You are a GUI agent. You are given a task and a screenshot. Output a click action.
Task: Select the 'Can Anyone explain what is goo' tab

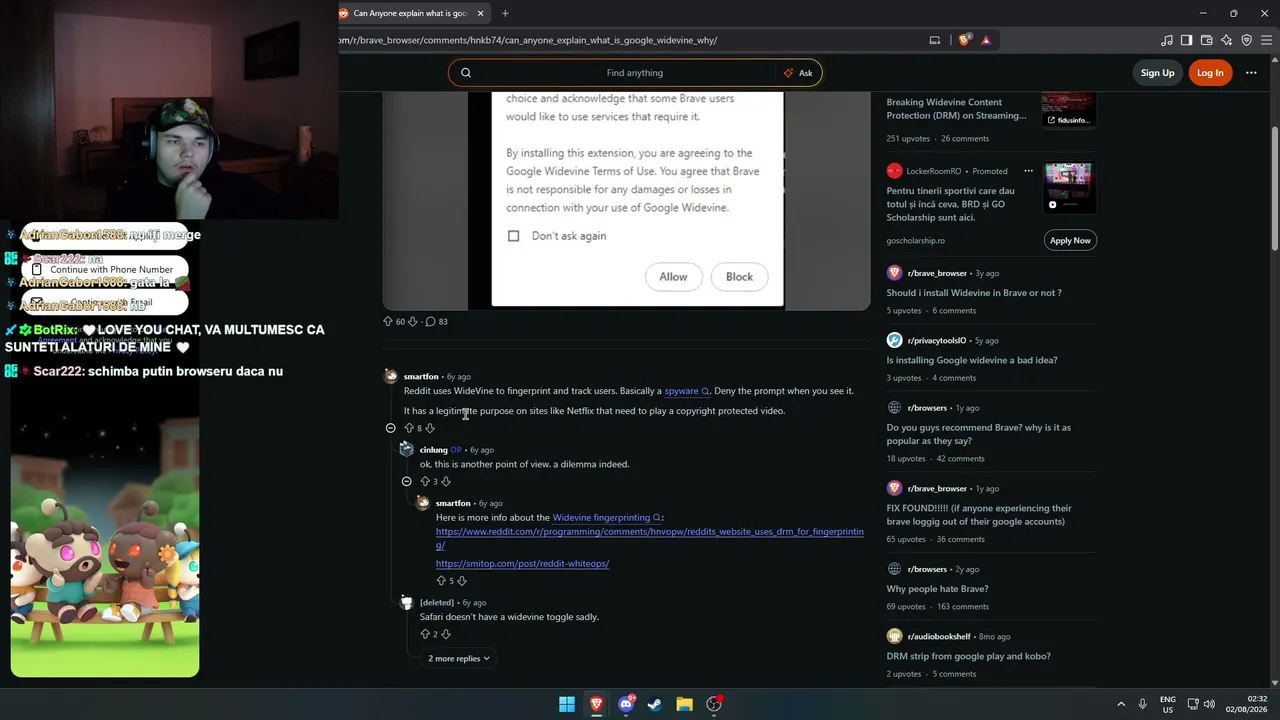tap(410, 13)
